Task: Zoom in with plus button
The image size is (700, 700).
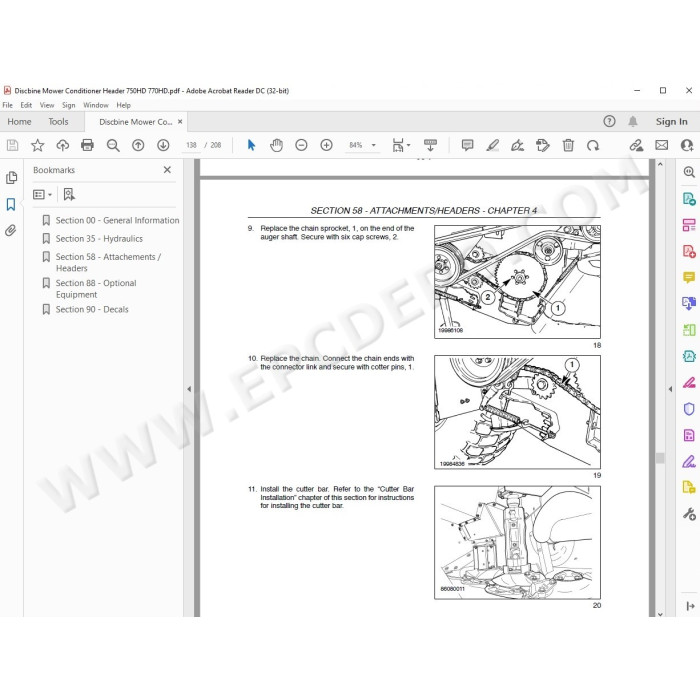Action: (x=327, y=145)
